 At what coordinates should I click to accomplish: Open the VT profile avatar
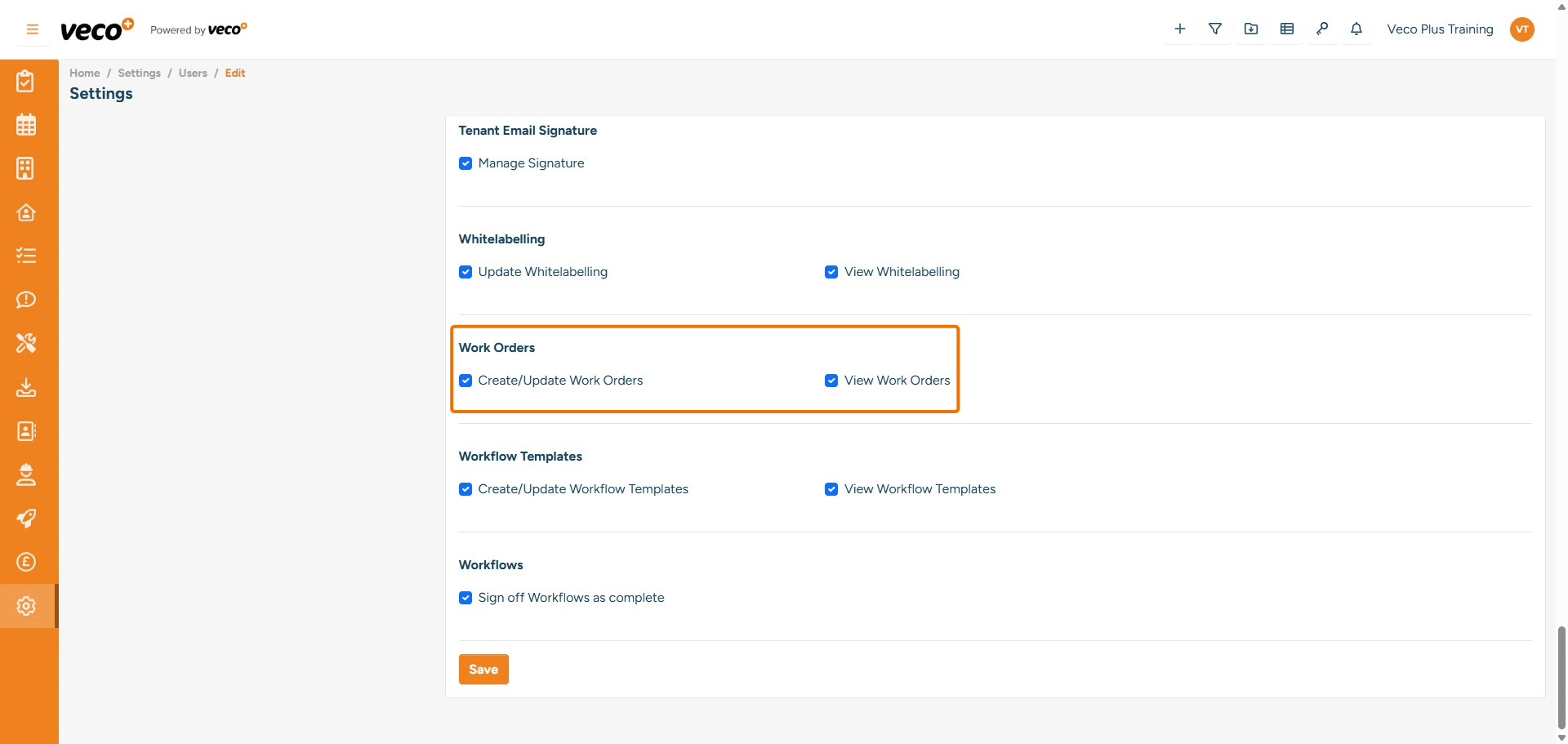1522,29
